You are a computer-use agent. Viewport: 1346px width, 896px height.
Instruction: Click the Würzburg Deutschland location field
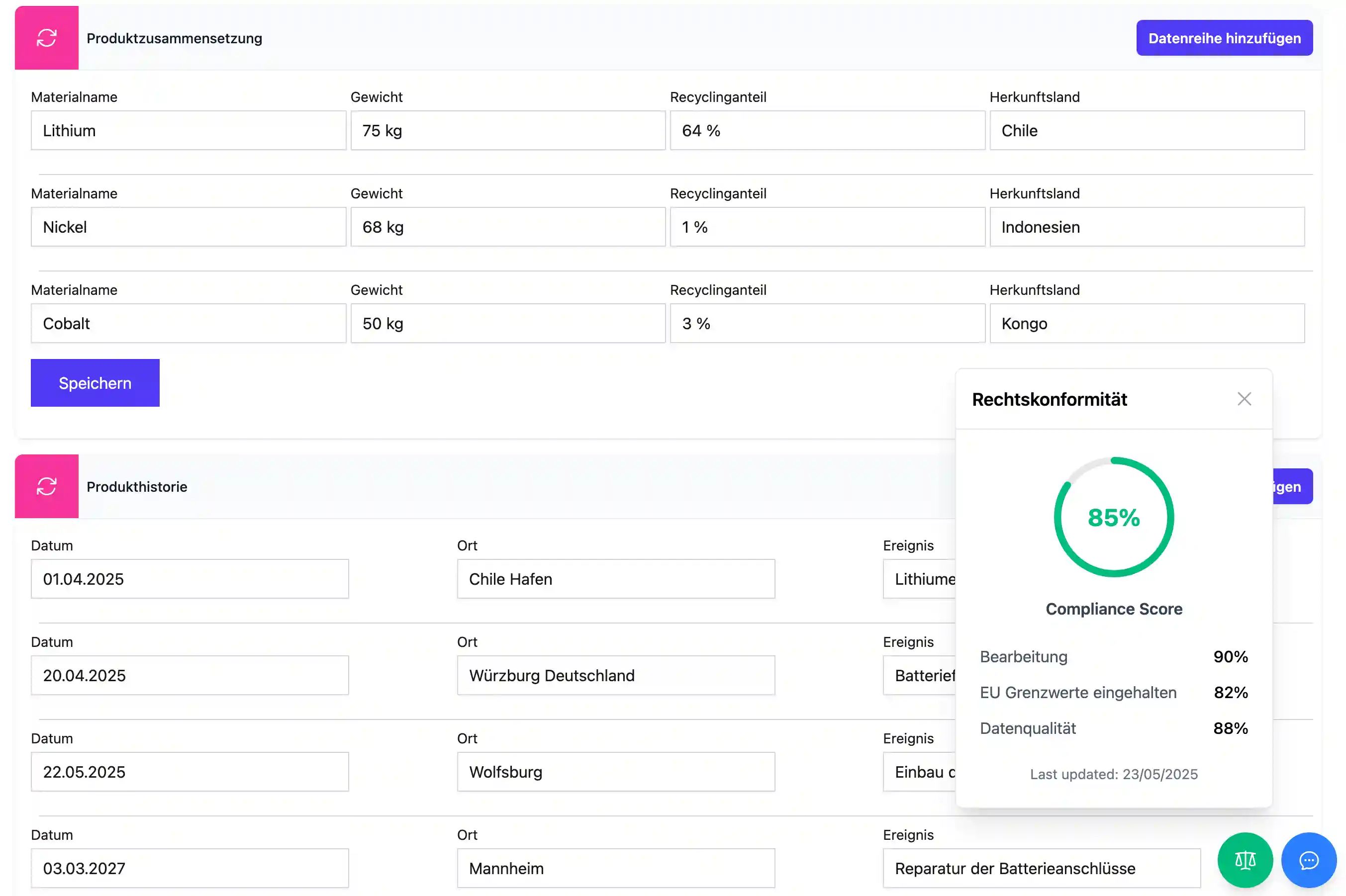(x=616, y=675)
